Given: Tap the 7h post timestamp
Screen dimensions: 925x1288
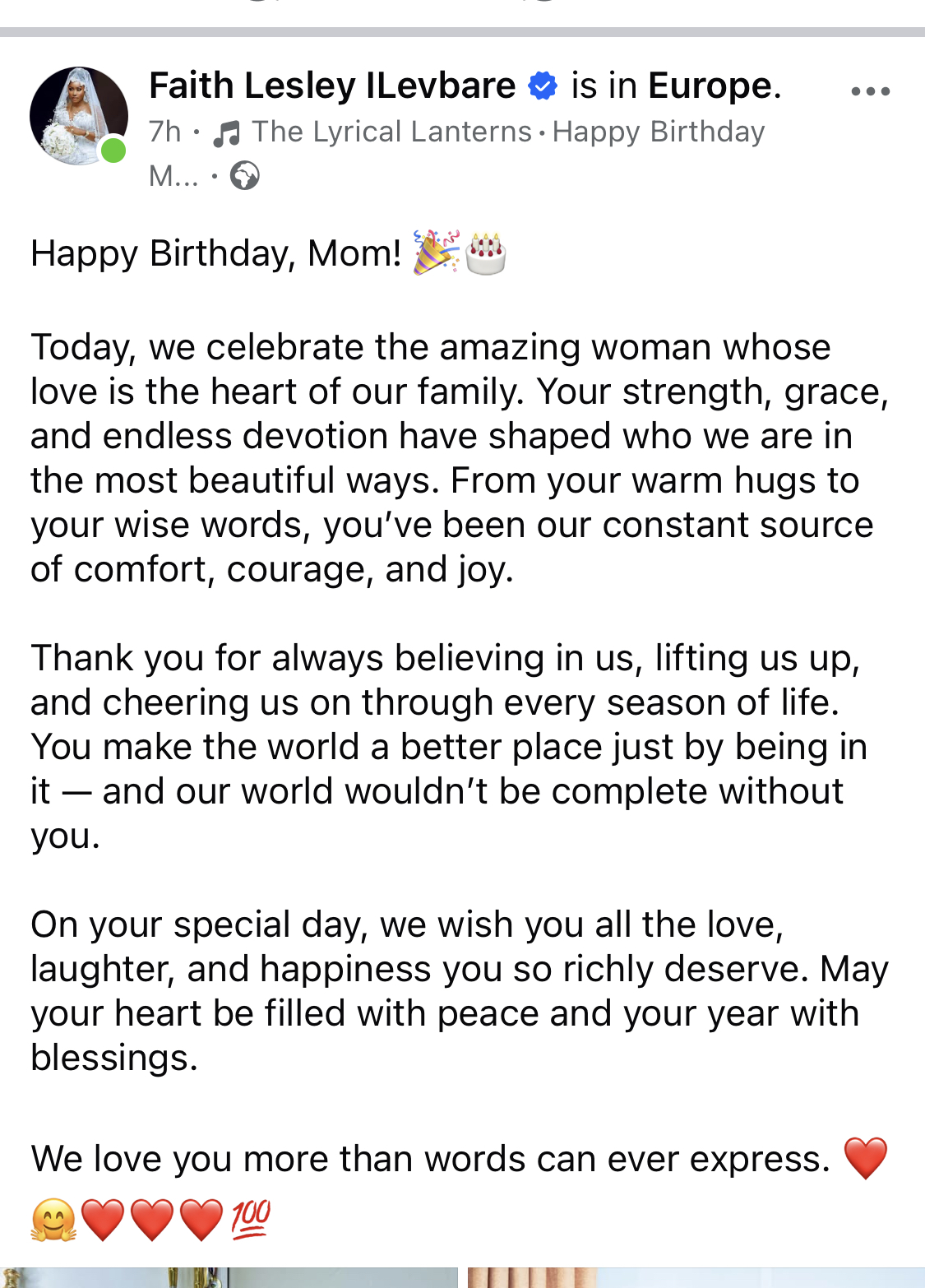Looking at the screenshot, I should tap(164, 132).
